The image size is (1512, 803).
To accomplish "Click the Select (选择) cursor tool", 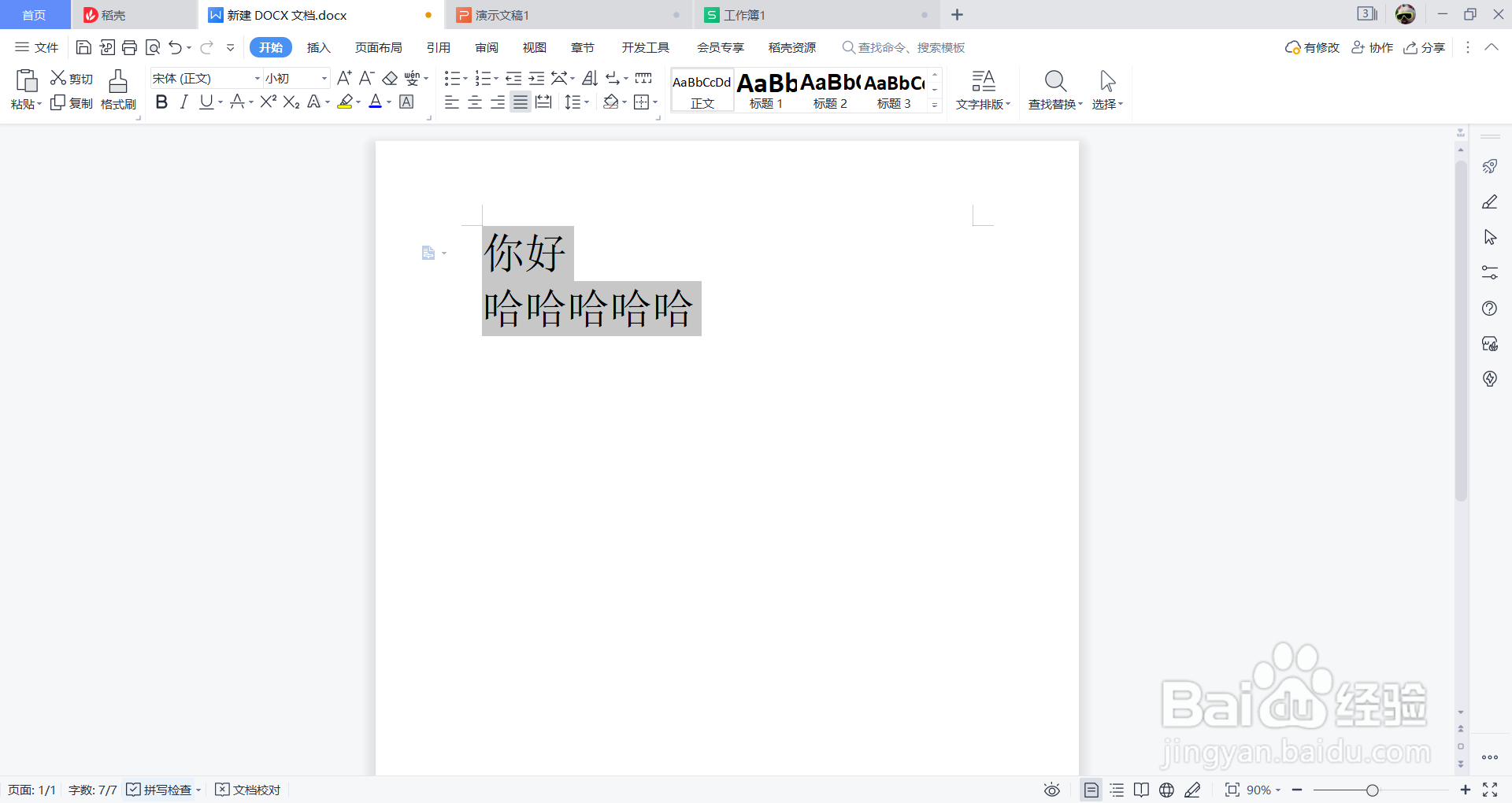I will point(1107,90).
